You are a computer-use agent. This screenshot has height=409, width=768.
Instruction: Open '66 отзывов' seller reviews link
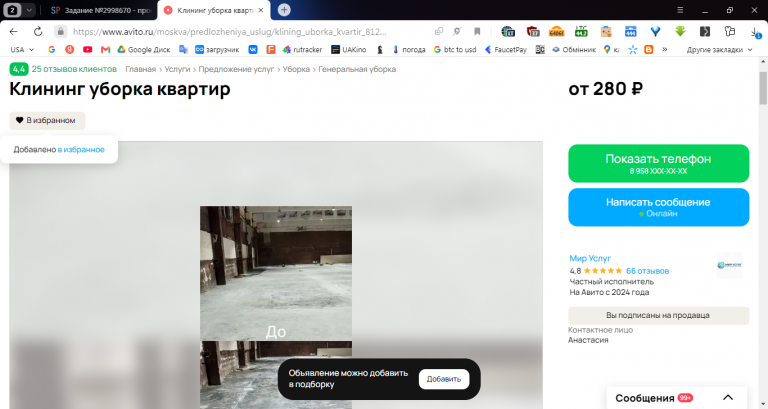(x=647, y=271)
